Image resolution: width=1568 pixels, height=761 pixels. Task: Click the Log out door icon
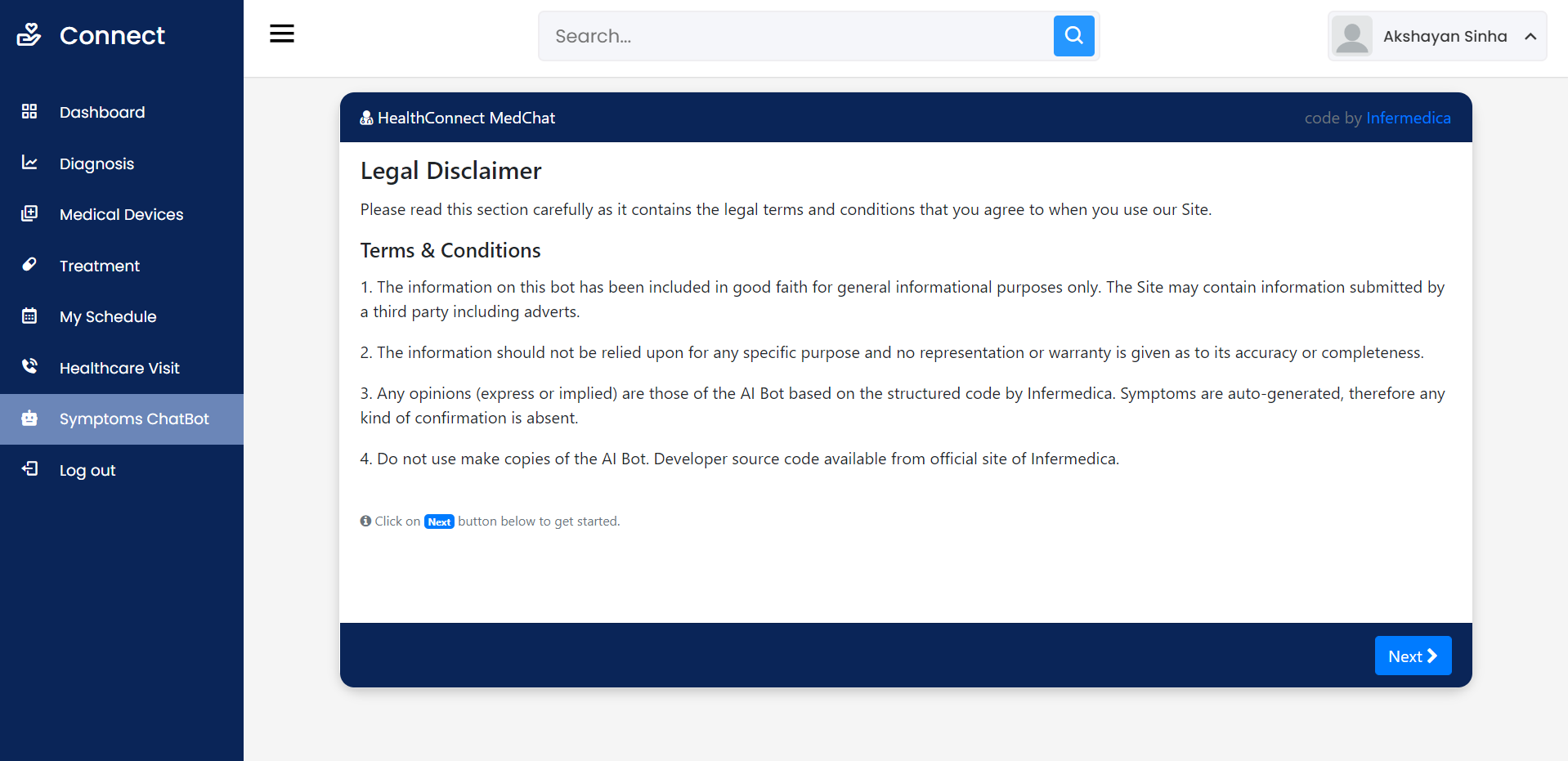pyautogui.click(x=29, y=468)
